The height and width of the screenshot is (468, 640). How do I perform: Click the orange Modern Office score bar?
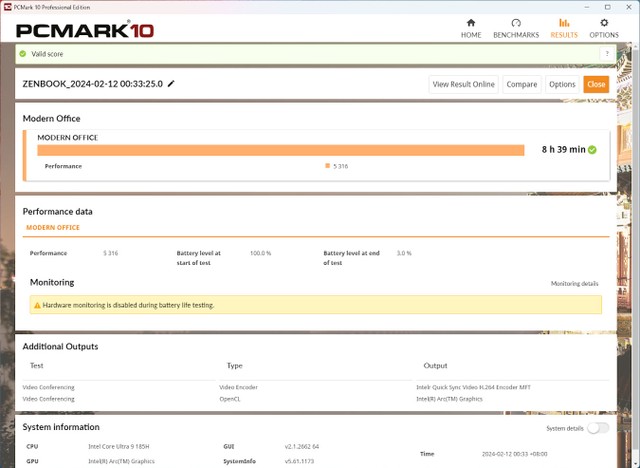(281, 150)
